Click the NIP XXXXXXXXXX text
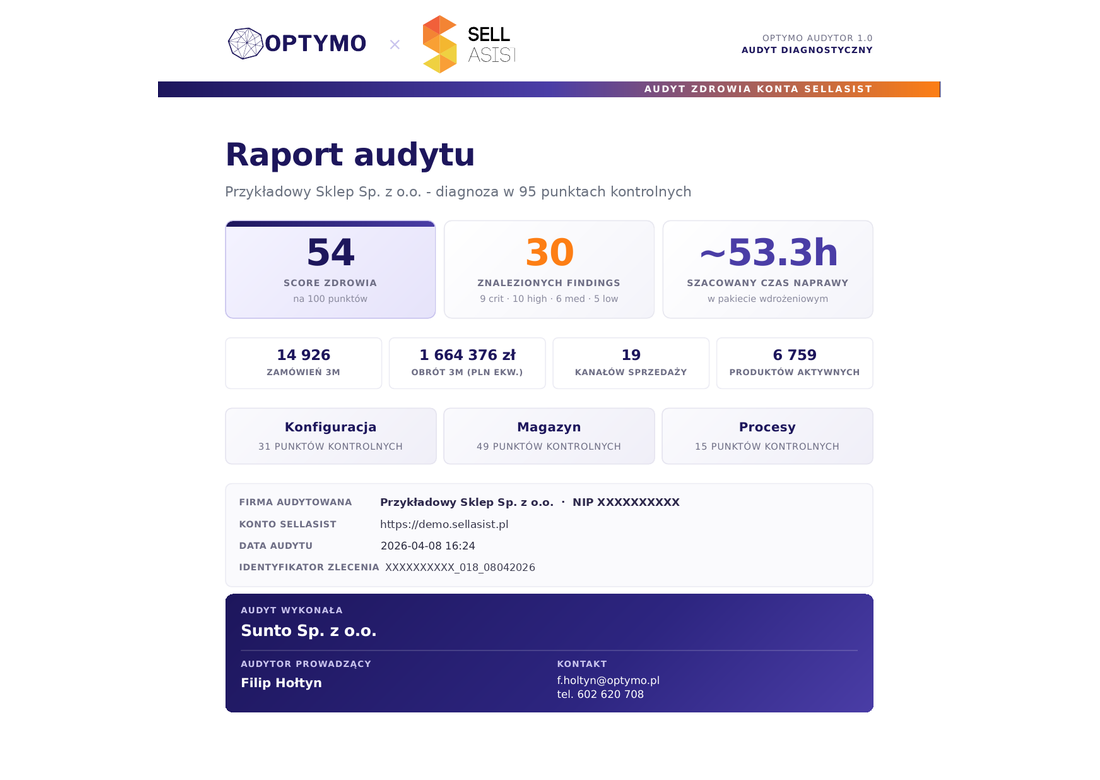Screen dimensions: 1100x780 (626, 502)
